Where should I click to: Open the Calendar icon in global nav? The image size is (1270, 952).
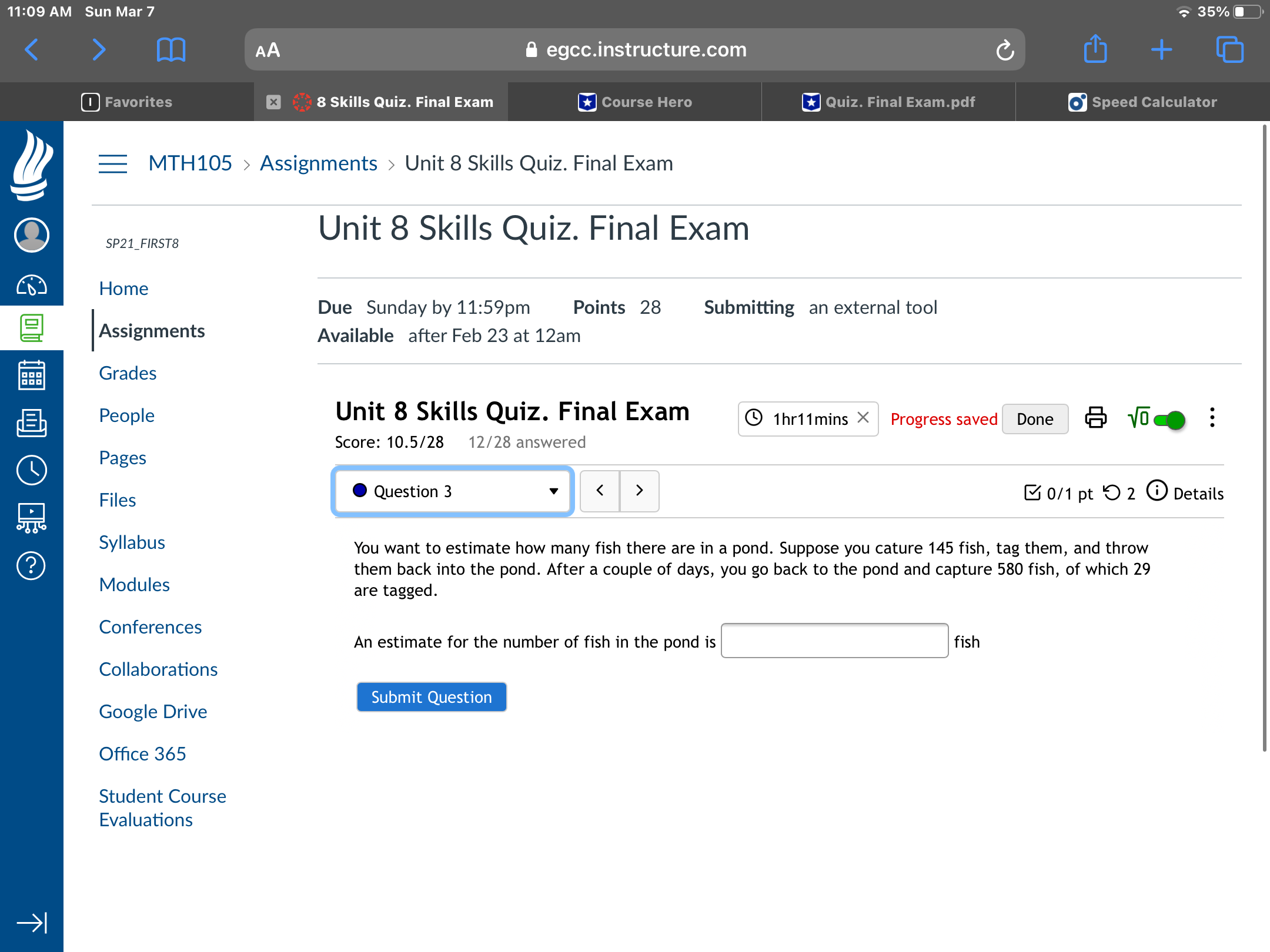click(31, 376)
